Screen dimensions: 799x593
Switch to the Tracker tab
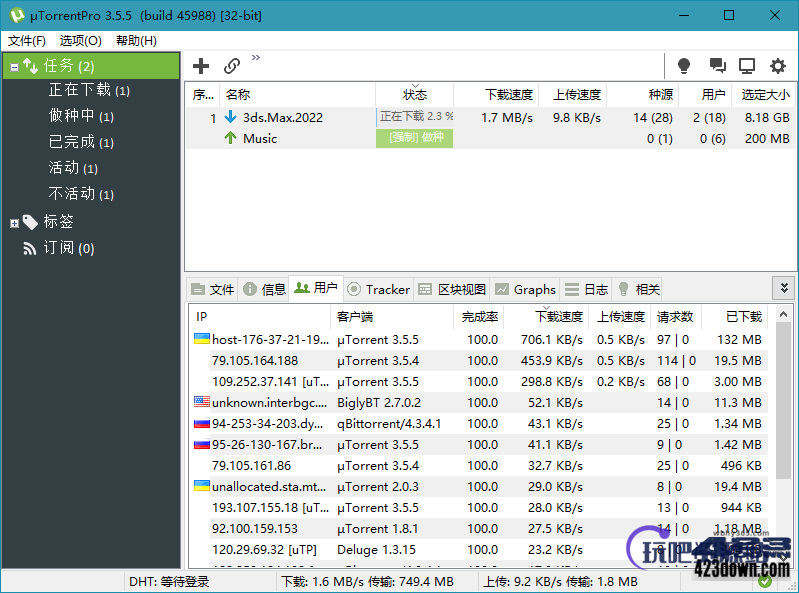click(x=379, y=289)
